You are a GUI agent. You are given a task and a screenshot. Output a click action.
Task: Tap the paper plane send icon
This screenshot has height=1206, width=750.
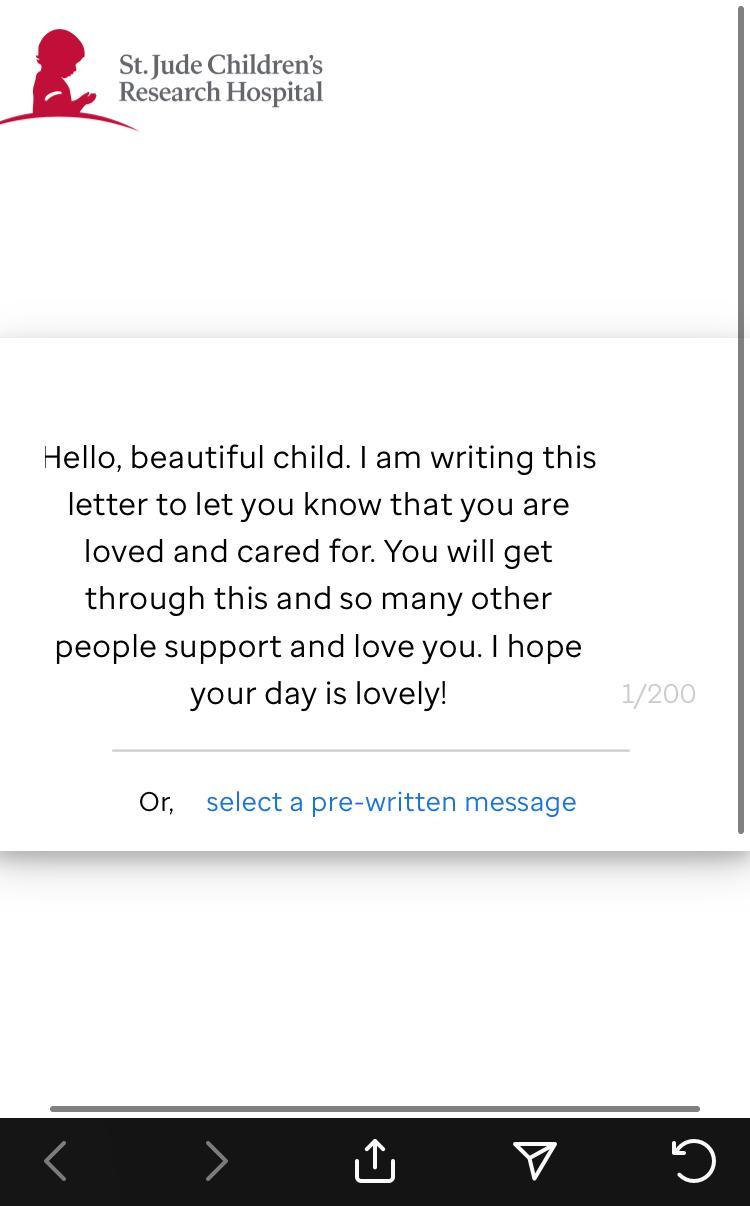tap(535, 1161)
